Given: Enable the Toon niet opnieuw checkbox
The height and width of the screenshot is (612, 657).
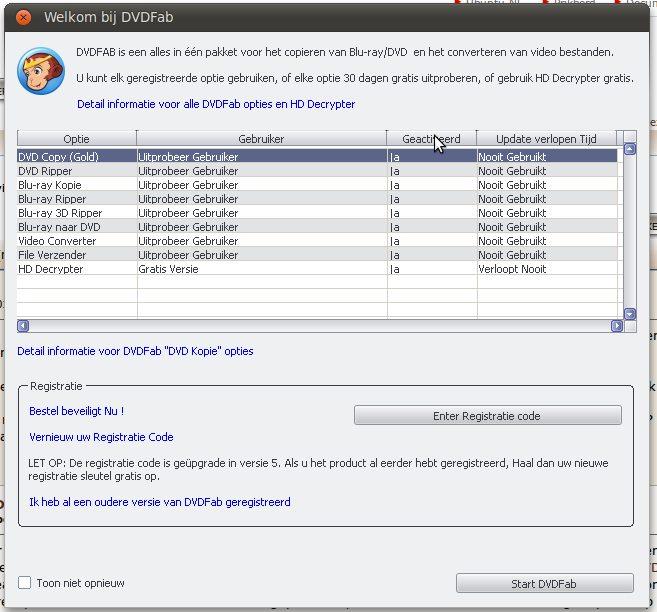Looking at the screenshot, I should click(24, 583).
